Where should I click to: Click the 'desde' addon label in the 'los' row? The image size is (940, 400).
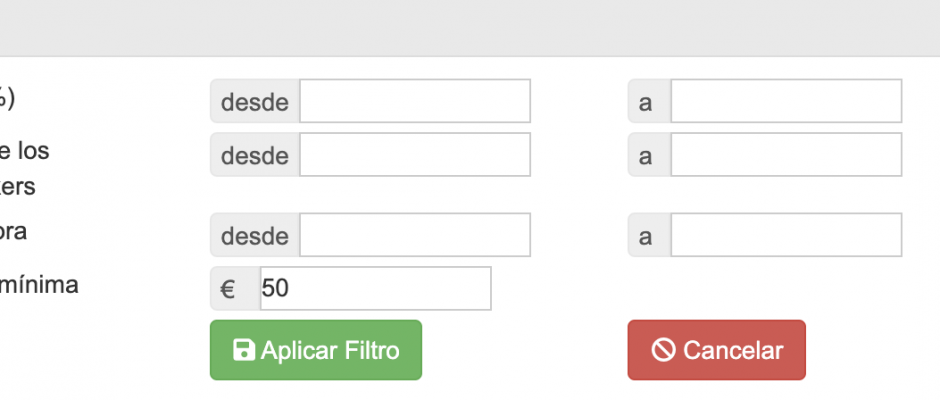[255, 155]
